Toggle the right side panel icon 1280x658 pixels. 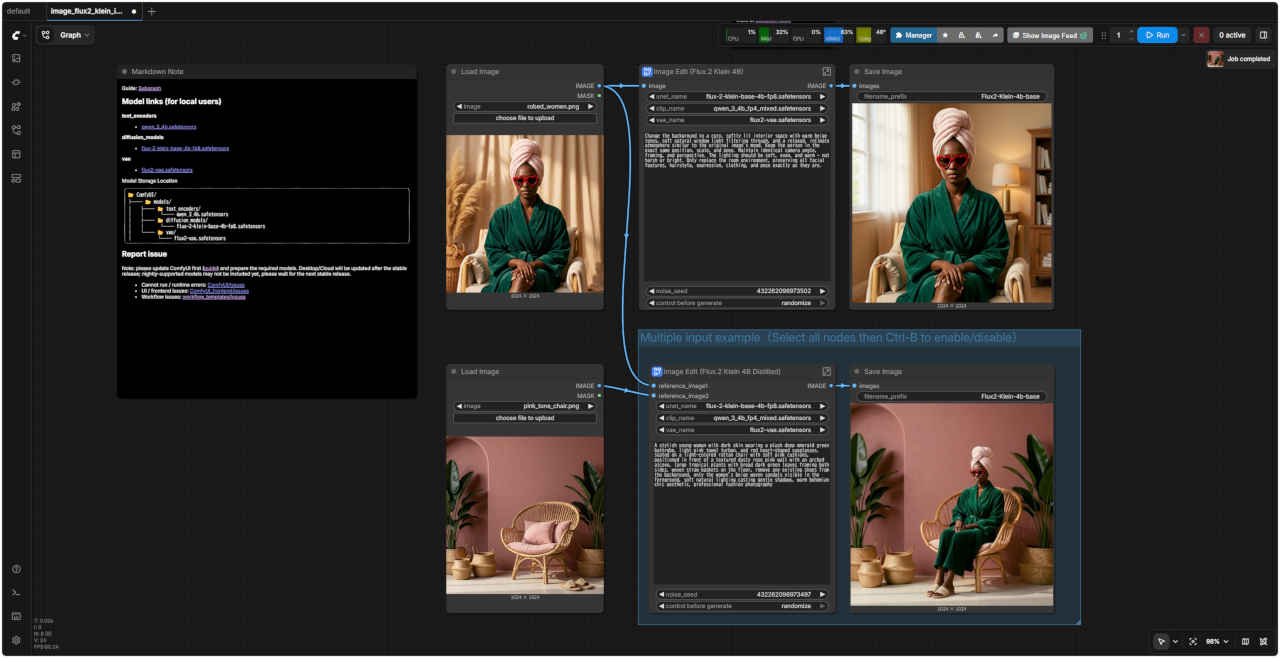[1263, 35]
